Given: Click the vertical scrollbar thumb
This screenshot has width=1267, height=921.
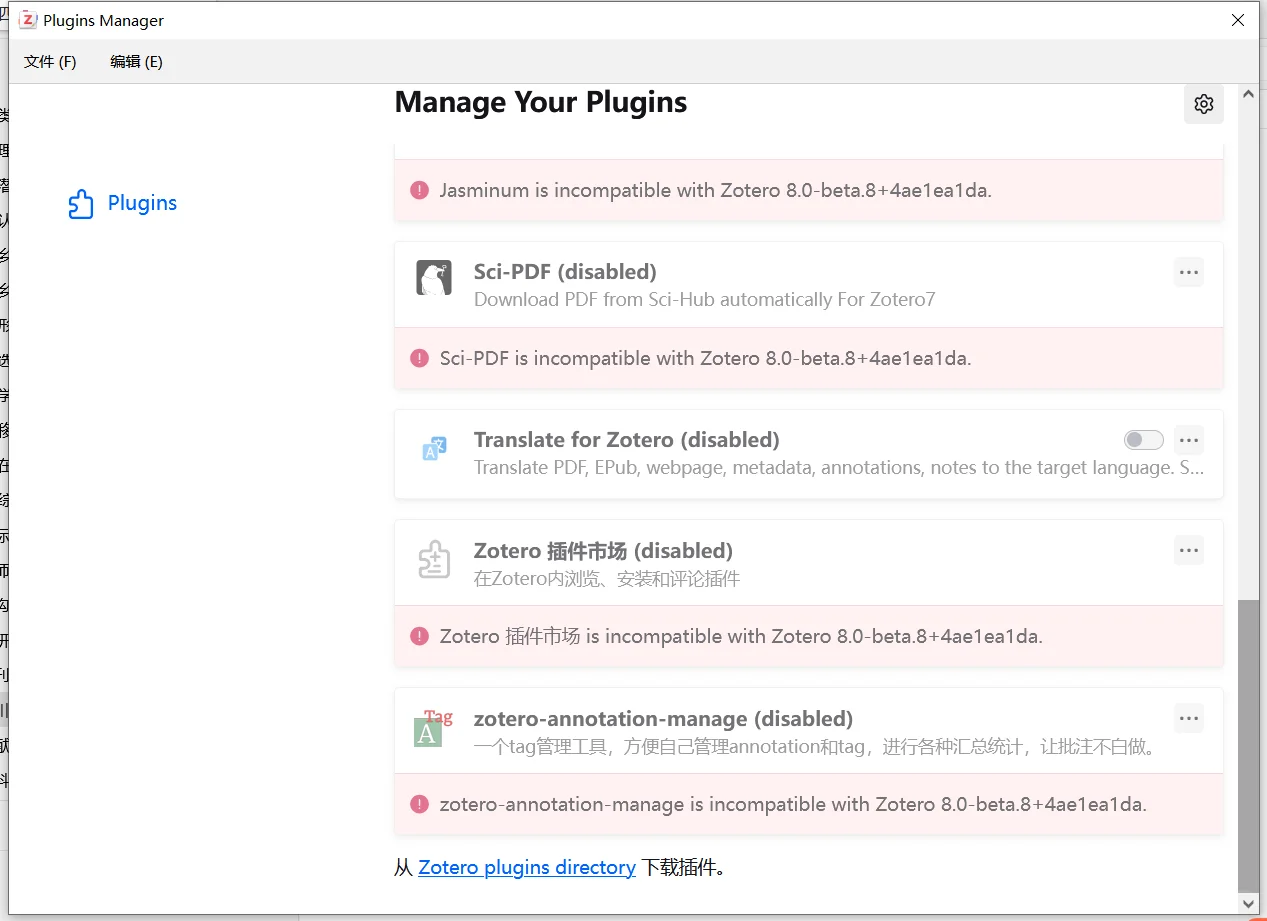Looking at the screenshot, I should click(1248, 745).
